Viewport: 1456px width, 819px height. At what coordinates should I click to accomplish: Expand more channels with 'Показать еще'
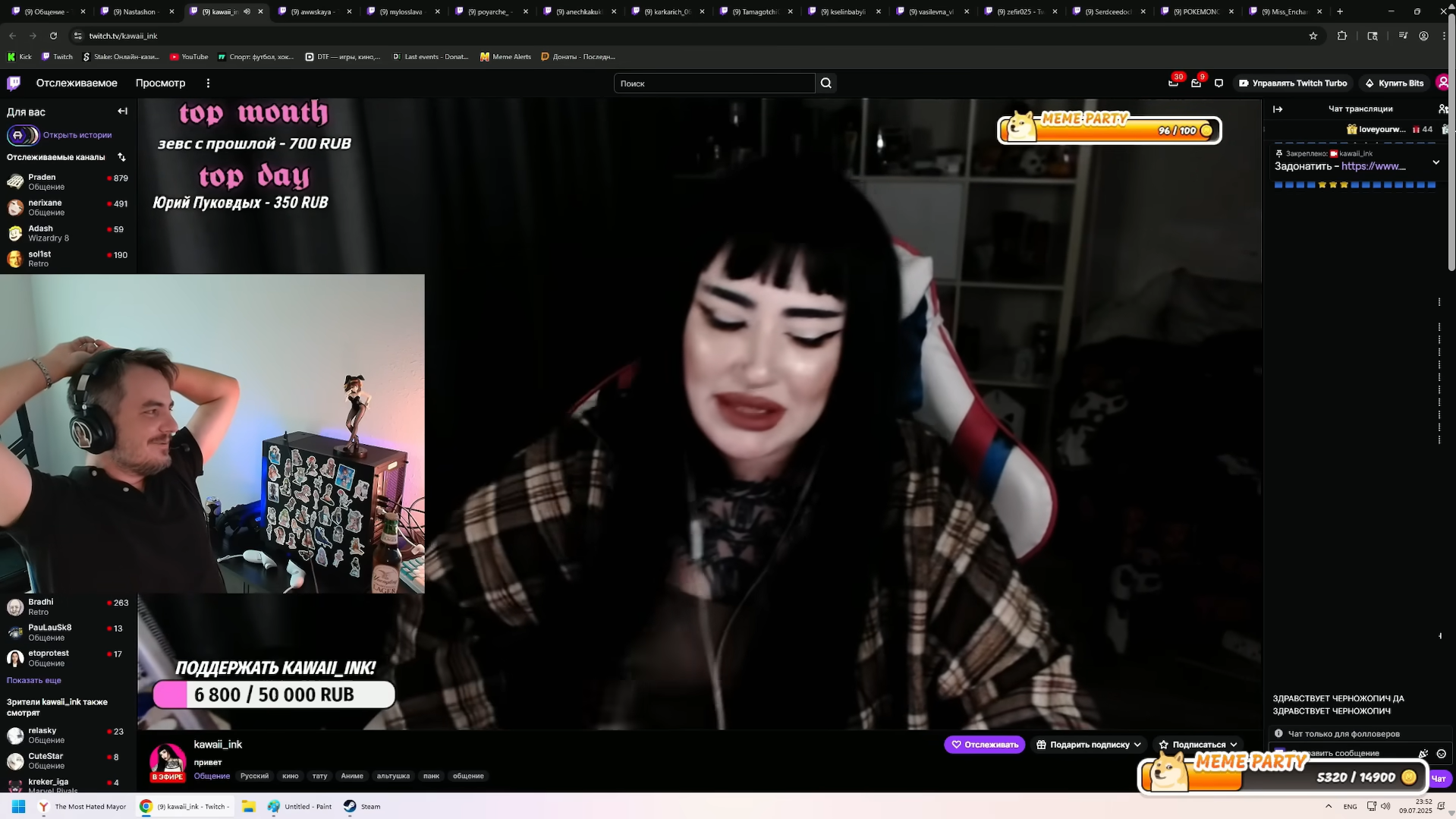pos(34,681)
